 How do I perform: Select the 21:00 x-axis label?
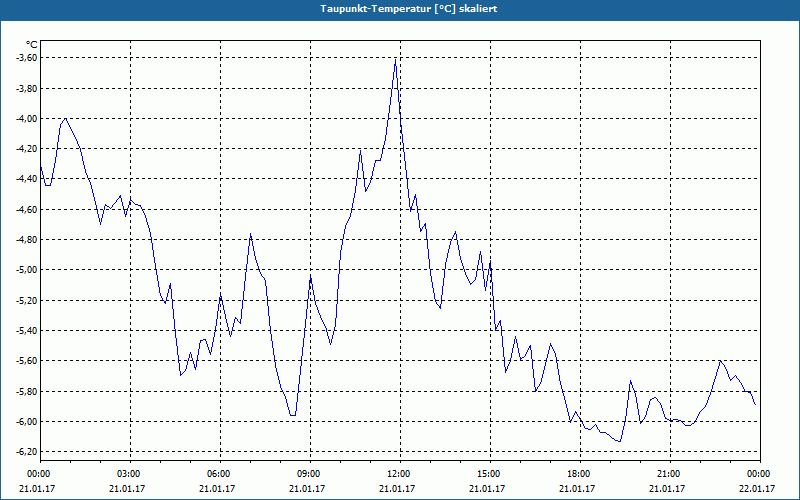click(670, 474)
